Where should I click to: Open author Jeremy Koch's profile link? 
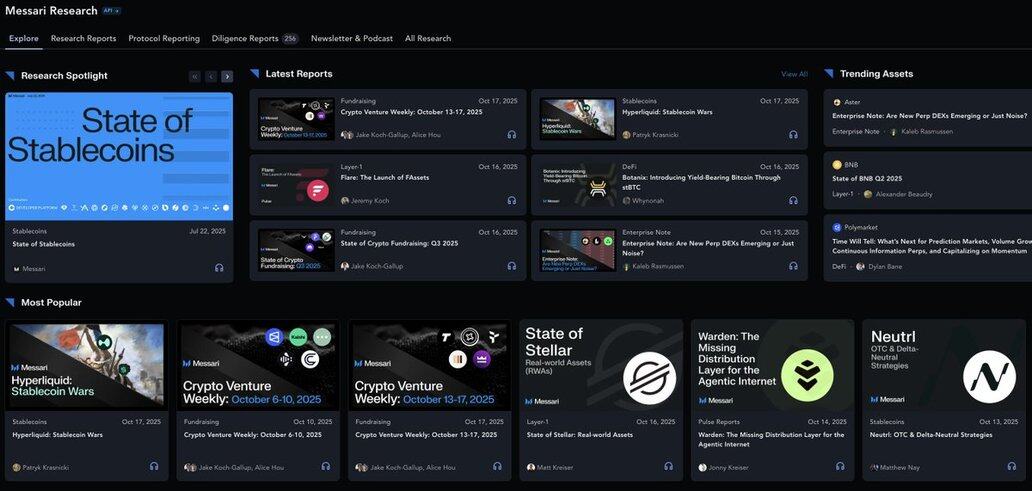coord(369,200)
